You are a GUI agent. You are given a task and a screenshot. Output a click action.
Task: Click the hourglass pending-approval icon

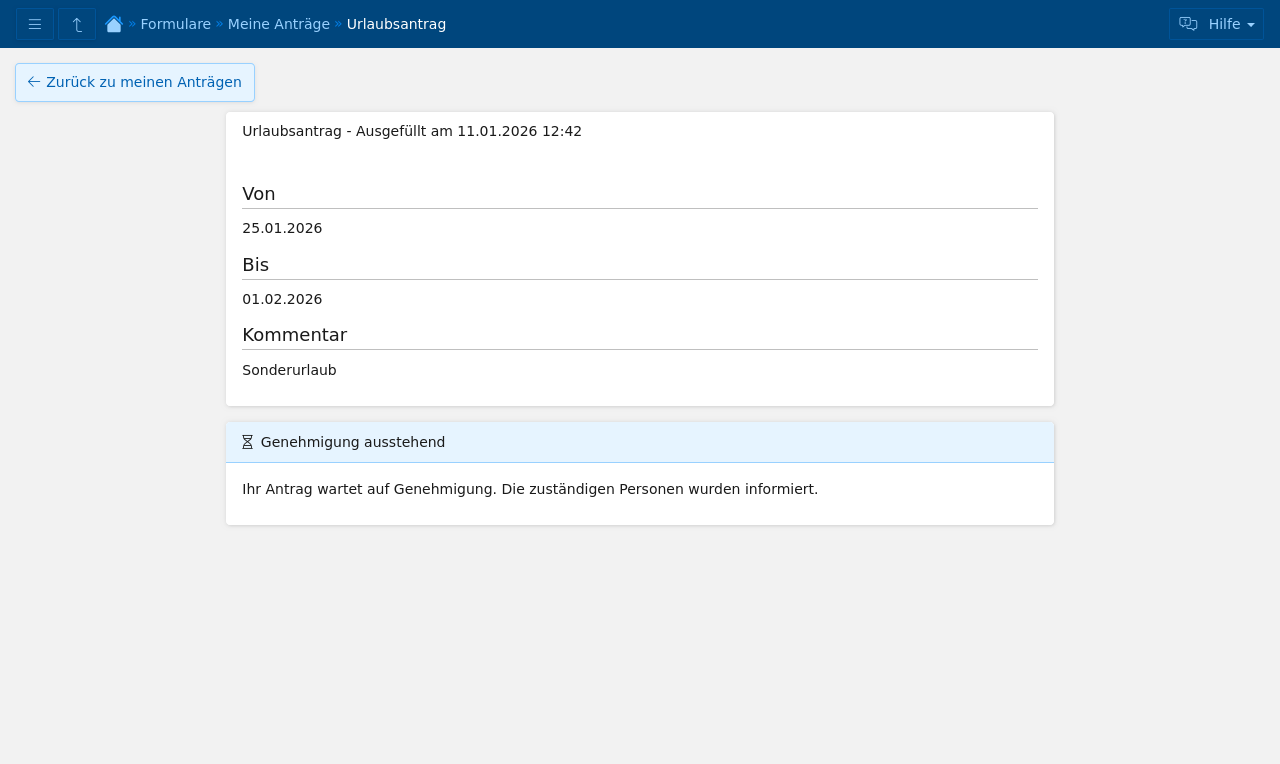(x=248, y=442)
